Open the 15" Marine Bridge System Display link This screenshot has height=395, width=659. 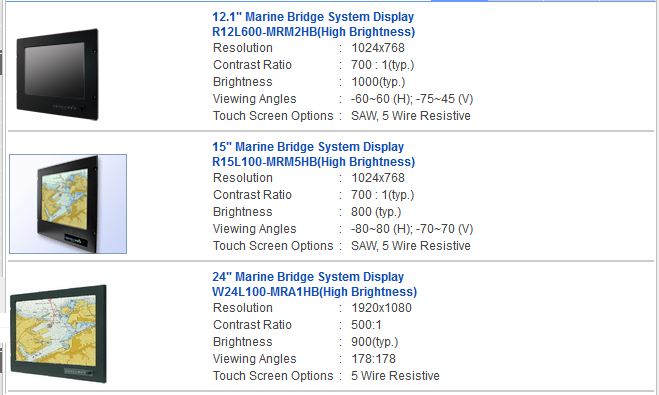308,147
